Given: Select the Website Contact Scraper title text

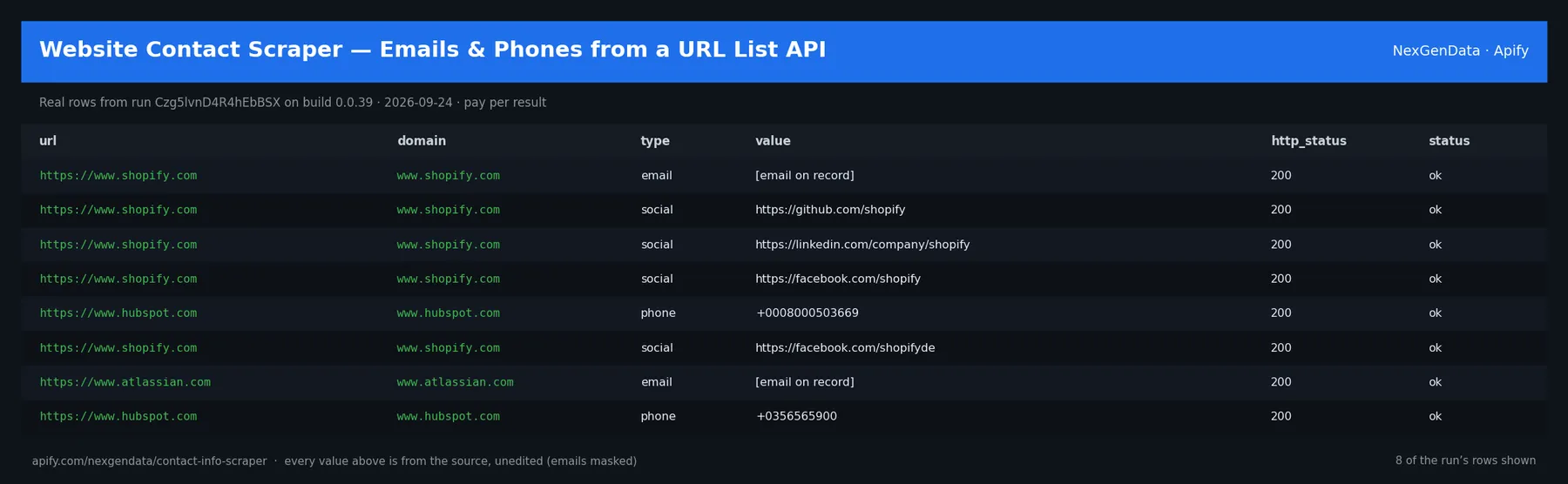Looking at the screenshot, I should tap(432, 50).
